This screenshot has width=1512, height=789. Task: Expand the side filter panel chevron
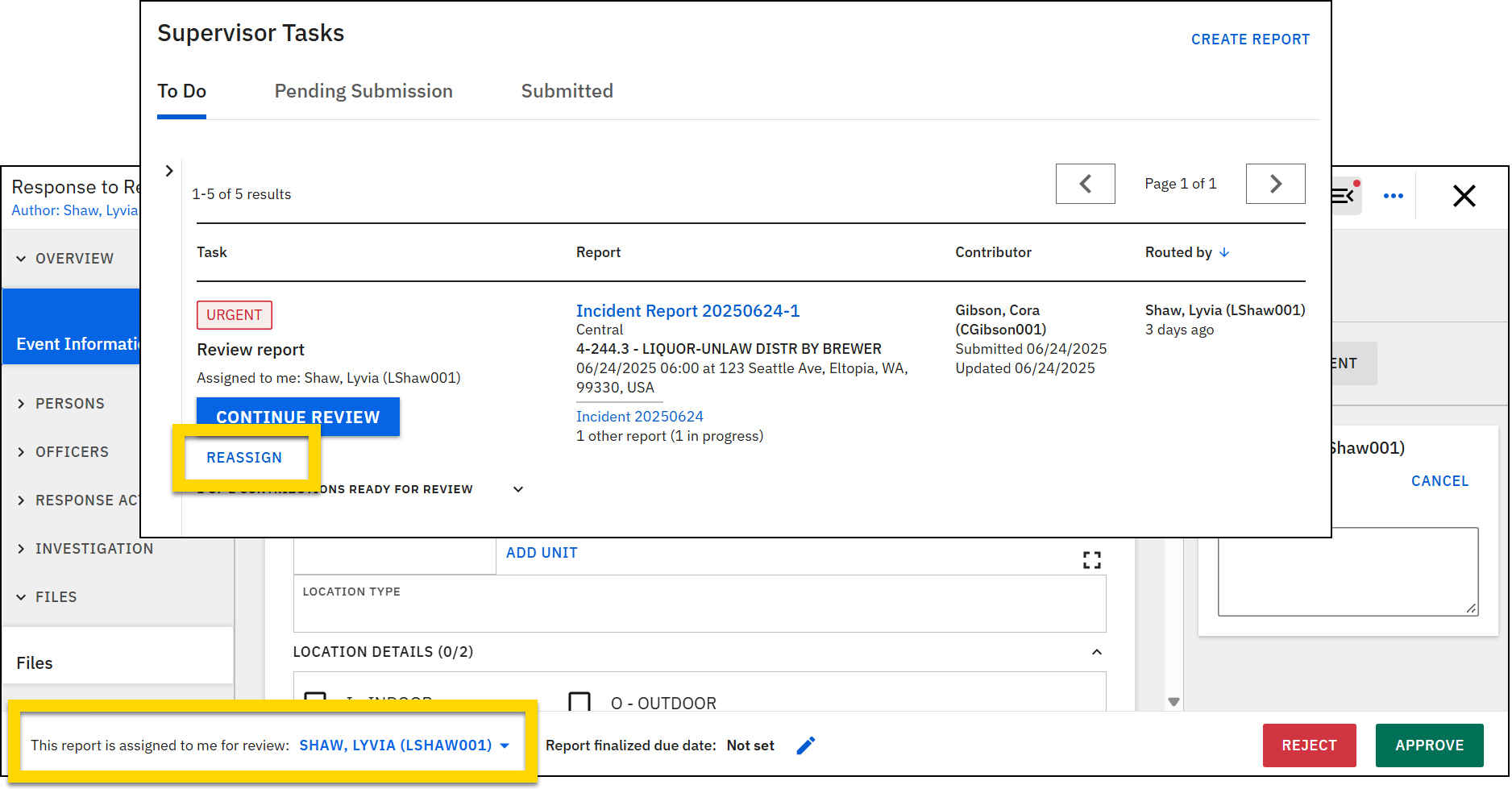(x=169, y=171)
